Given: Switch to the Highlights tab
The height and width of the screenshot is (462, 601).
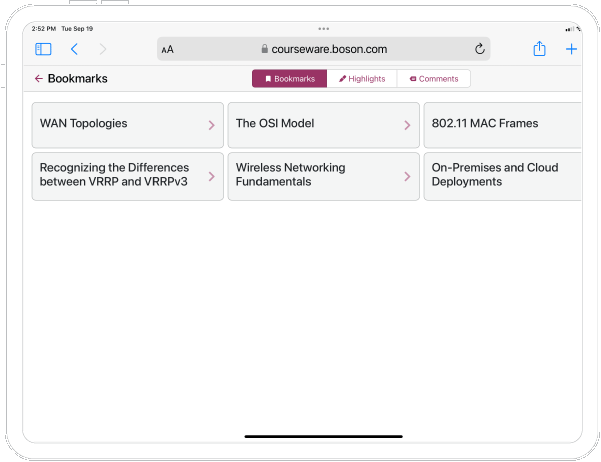Looking at the screenshot, I should 361,78.
